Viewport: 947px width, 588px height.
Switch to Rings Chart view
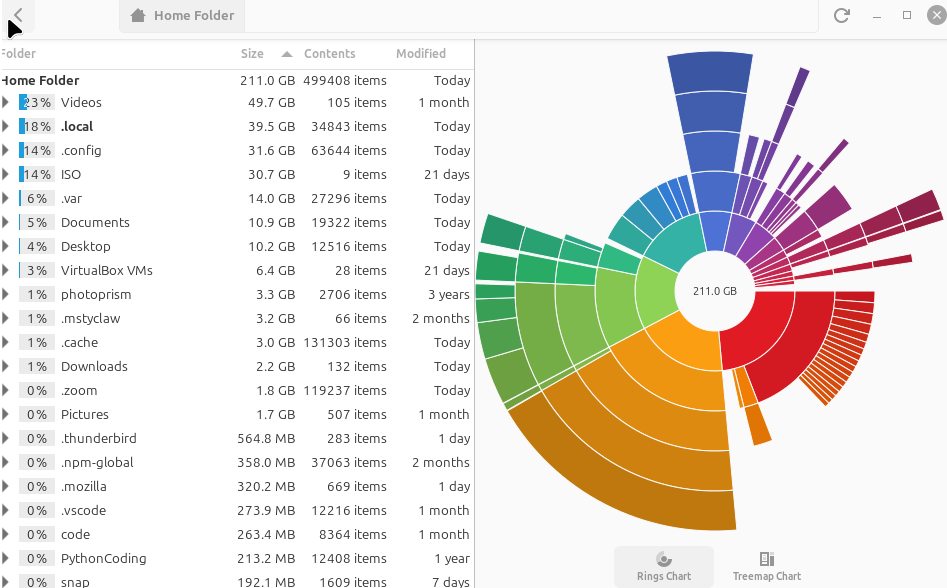[664, 566]
